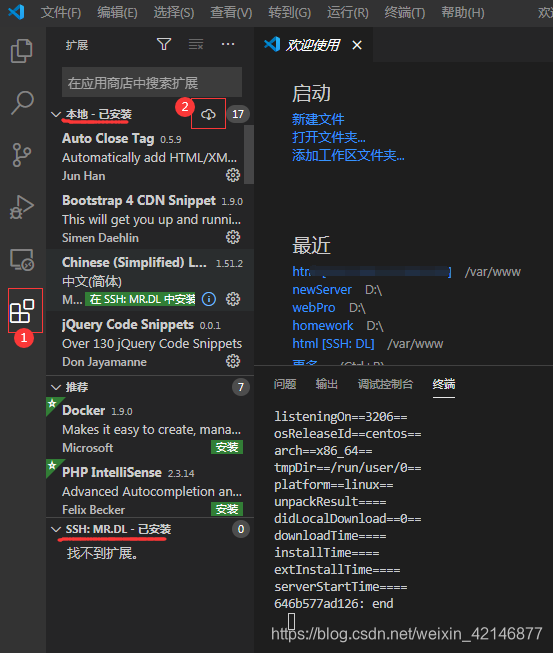Open Auto Close Tag gear settings
The width and height of the screenshot is (553, 653).
coord(233,175)
